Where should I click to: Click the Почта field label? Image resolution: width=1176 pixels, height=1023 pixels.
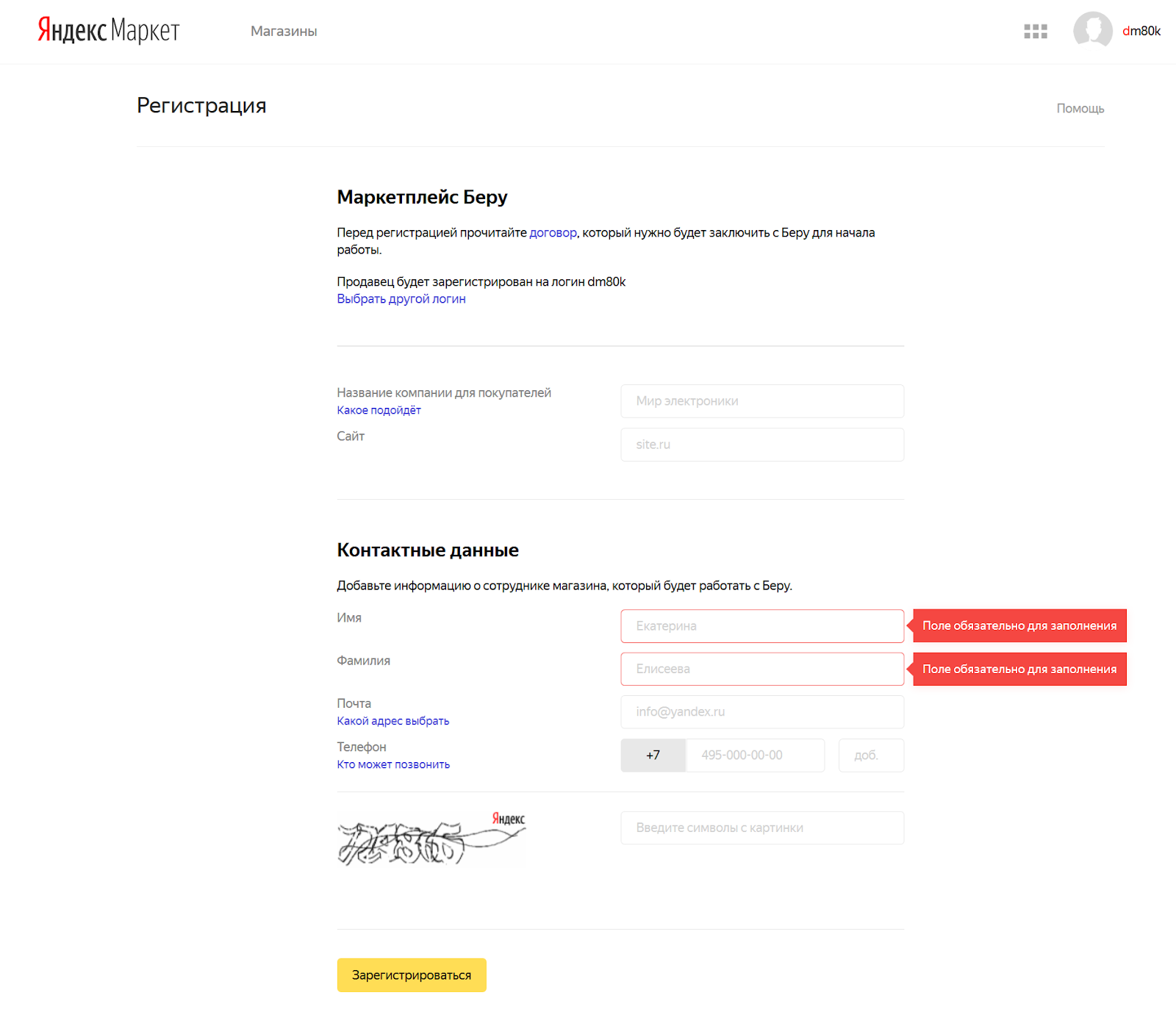354,703
